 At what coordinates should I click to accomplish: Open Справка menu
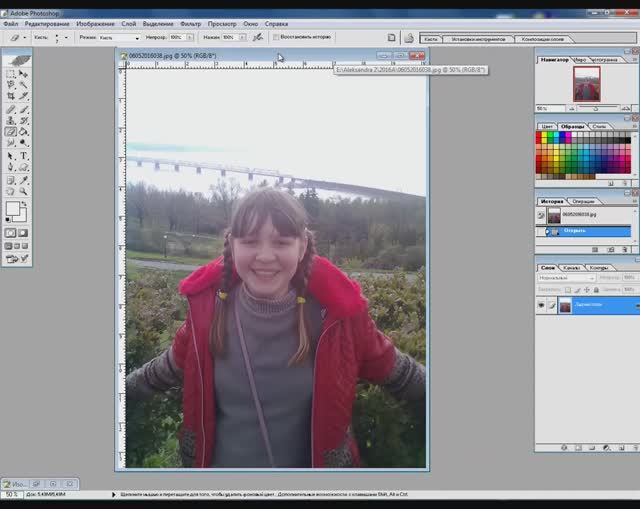tap(276, 24)
